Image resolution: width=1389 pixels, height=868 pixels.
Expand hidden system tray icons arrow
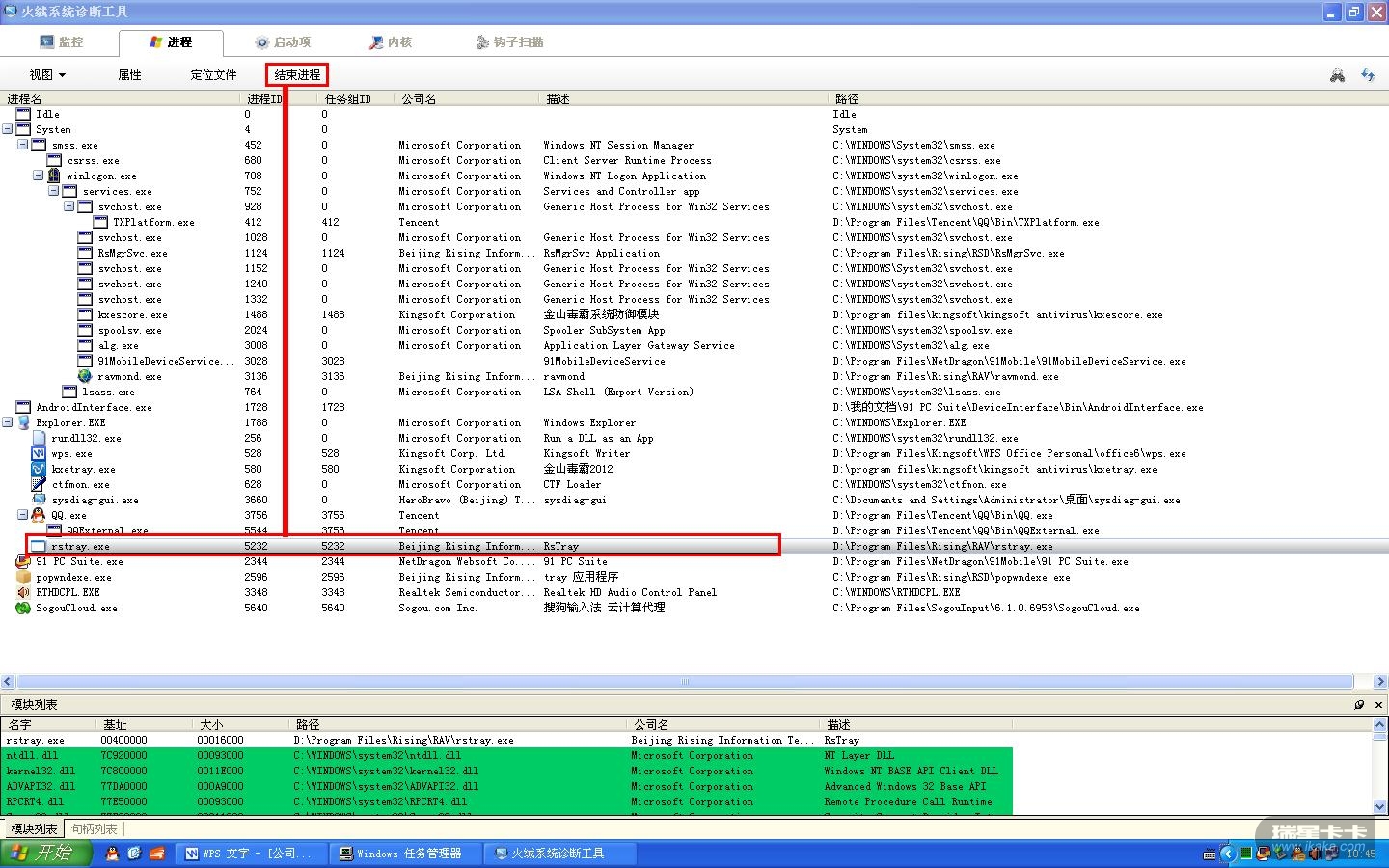point(1228,854)
